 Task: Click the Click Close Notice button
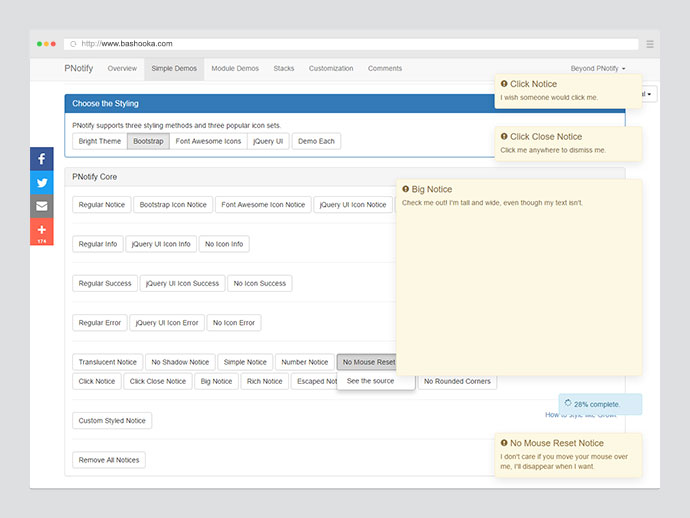[x=158, y=382]
